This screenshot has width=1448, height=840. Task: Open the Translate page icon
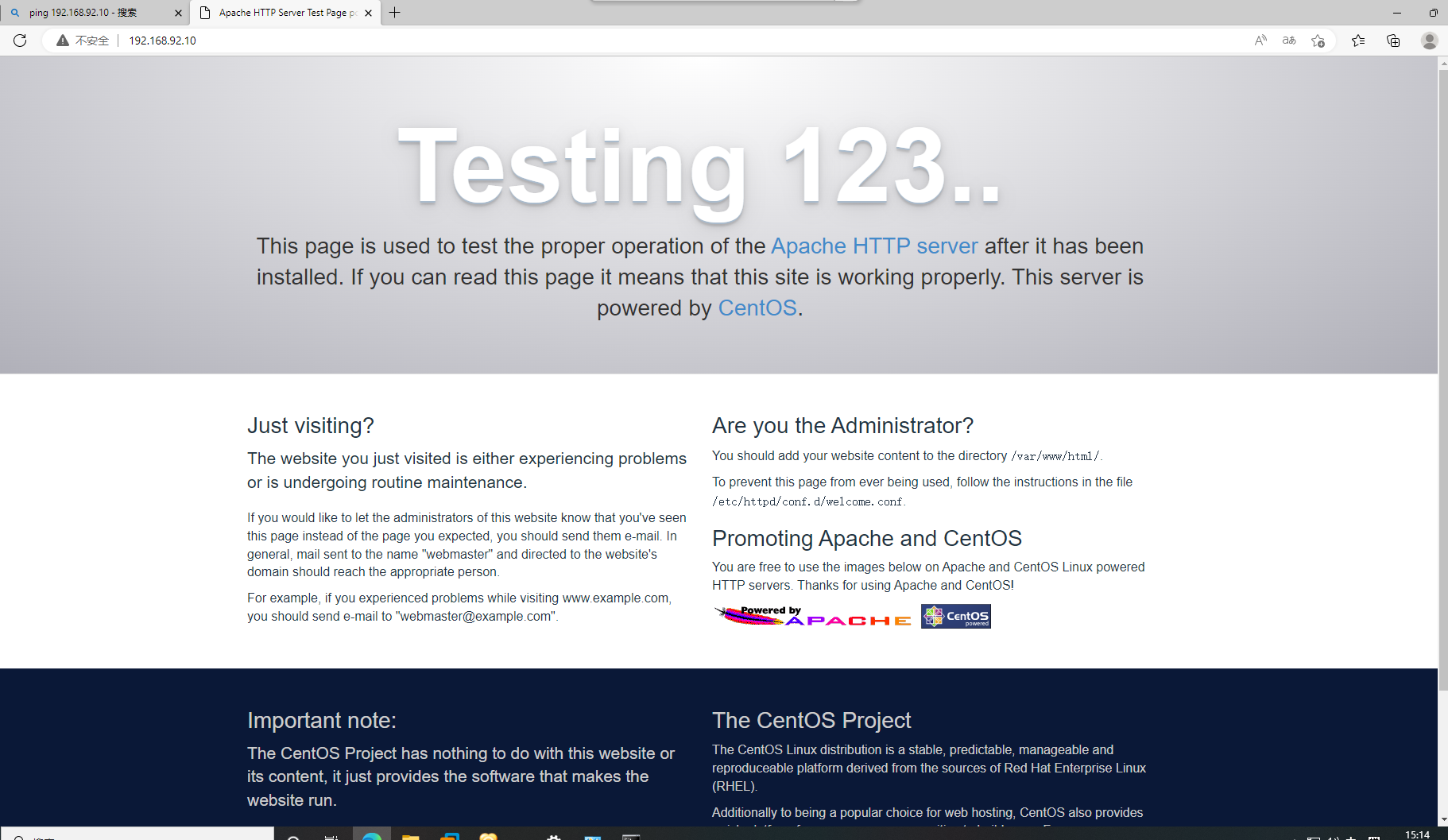tap(1289, 41)
